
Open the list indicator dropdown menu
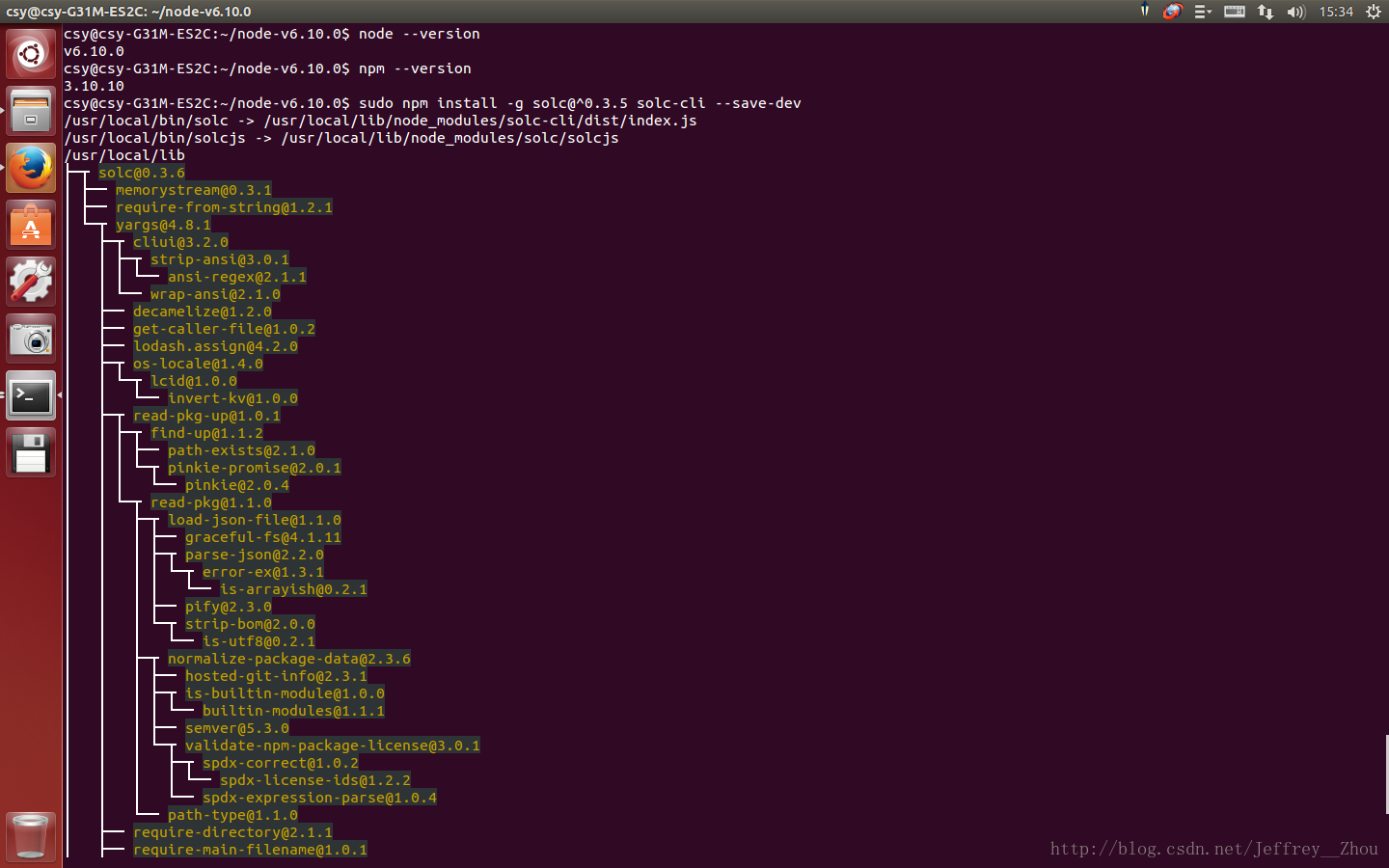click(1203, 12)
